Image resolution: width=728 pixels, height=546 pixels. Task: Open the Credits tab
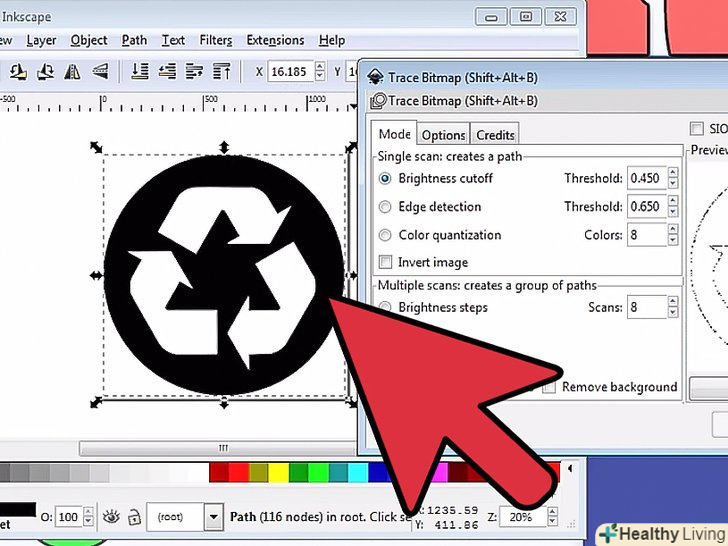(x=495, y=135)
